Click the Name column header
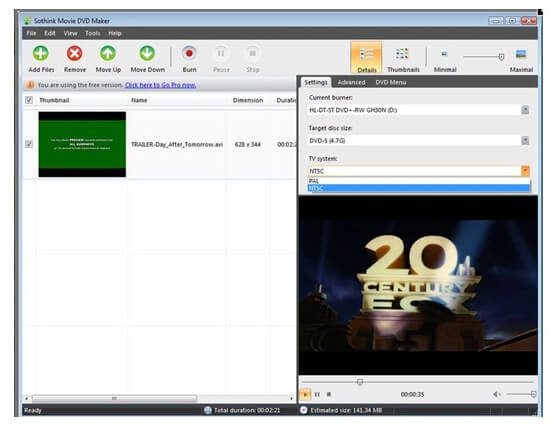The width and height of the screenshot is (558, 424). (139, 100)
